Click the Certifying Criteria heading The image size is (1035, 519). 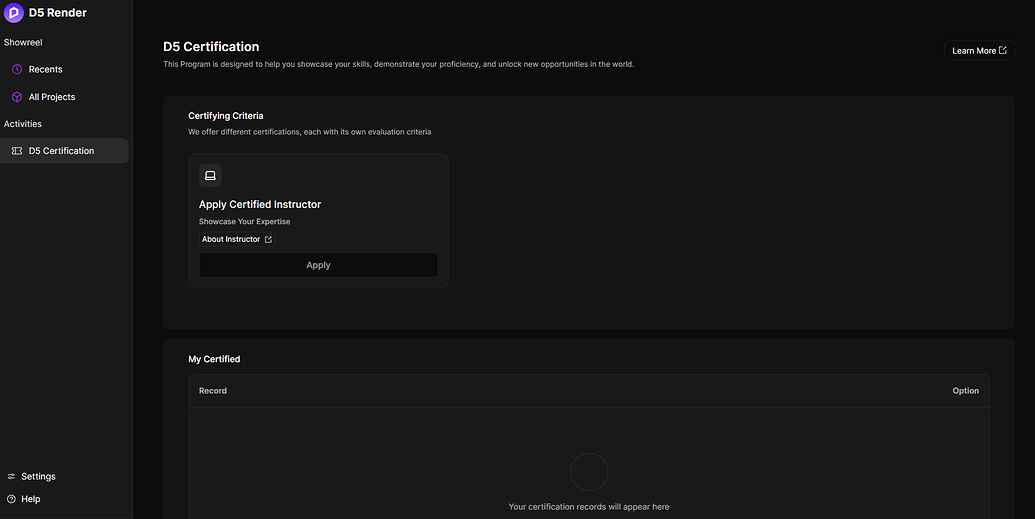[x=226, y=116]
